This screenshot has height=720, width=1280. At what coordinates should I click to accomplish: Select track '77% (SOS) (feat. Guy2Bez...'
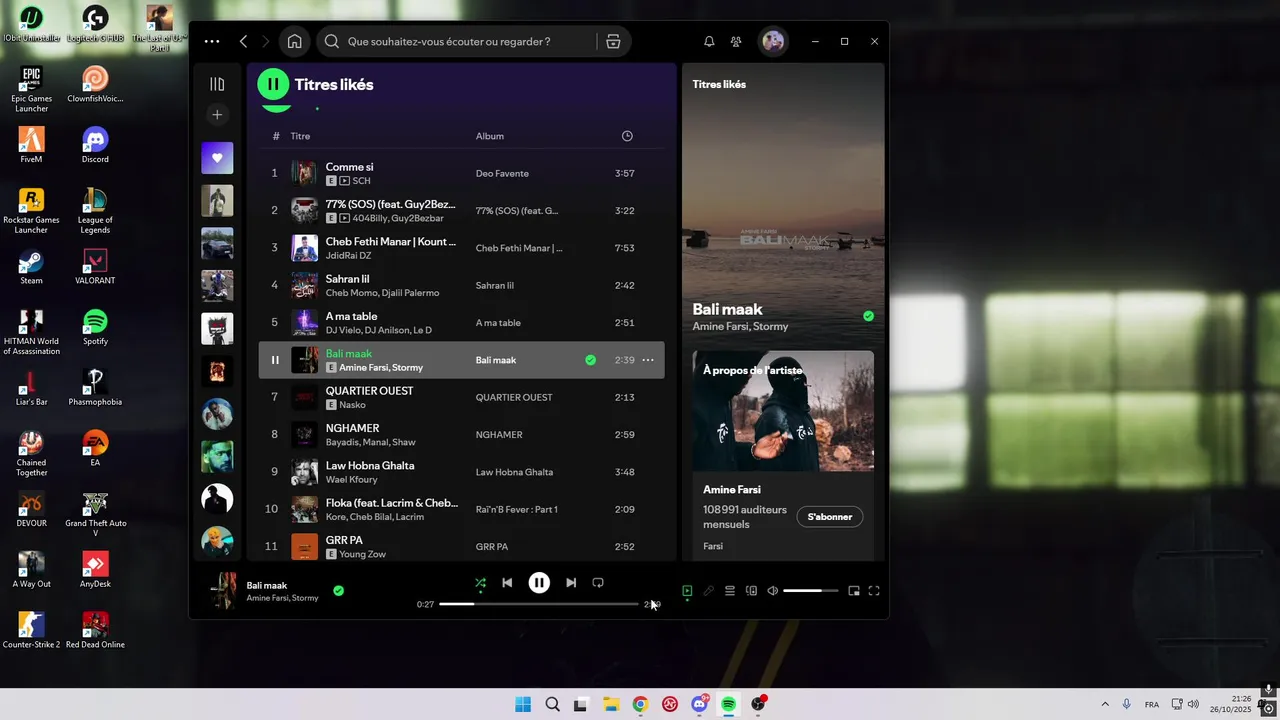(x=391, y=204)
